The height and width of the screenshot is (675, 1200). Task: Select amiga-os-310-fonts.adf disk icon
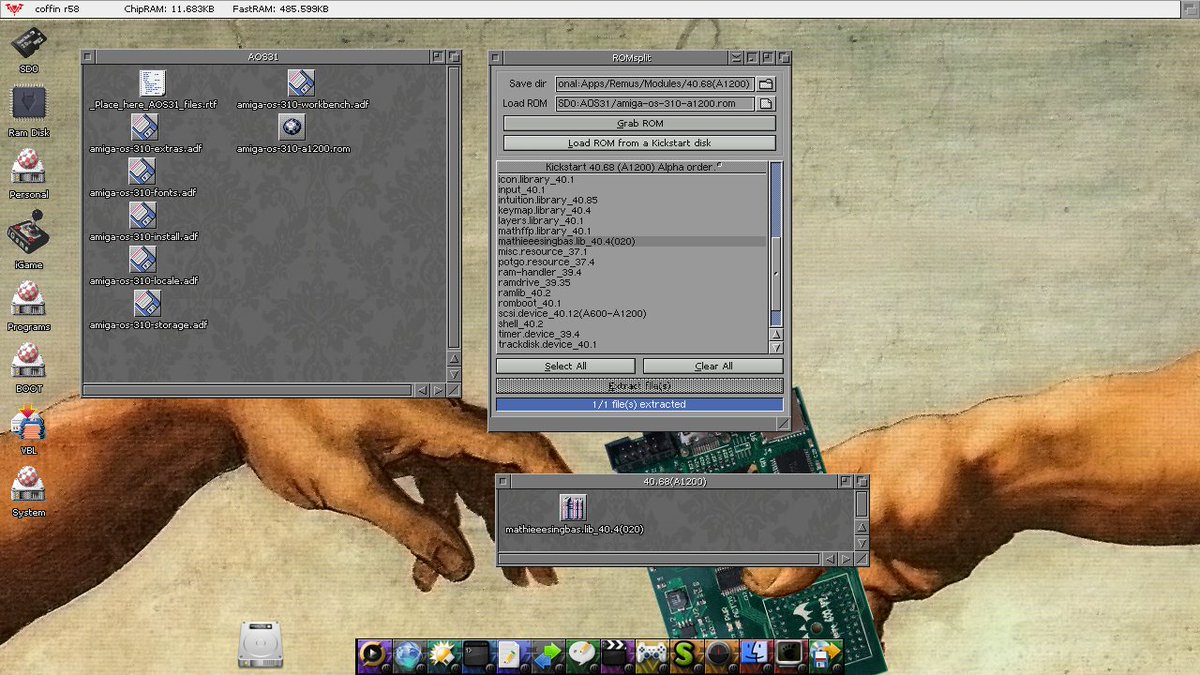tap(143, 171)
